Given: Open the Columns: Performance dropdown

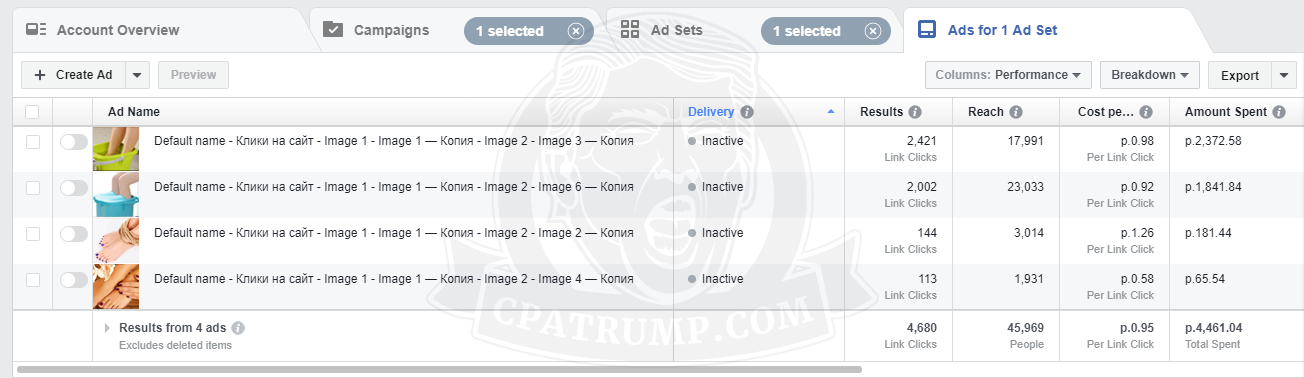Looking at the screenshot, I should click(1008, 75).
